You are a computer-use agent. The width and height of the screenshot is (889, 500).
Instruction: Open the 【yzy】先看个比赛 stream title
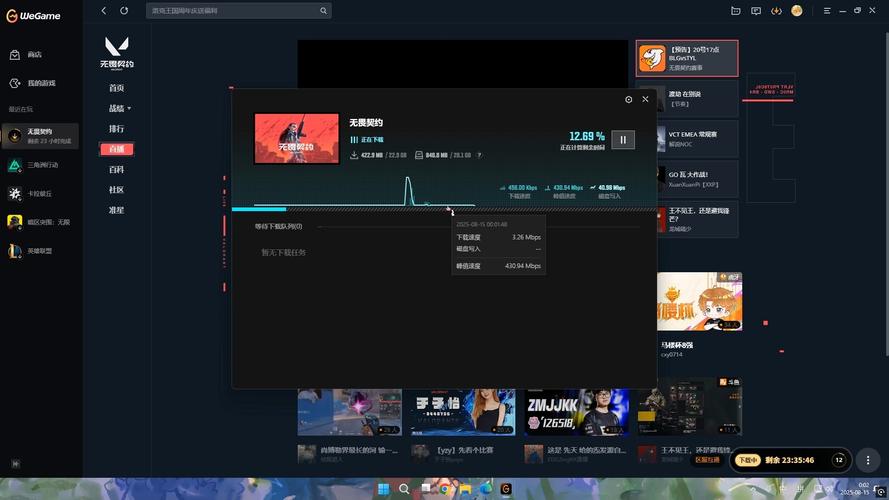(x=464, y=450)
